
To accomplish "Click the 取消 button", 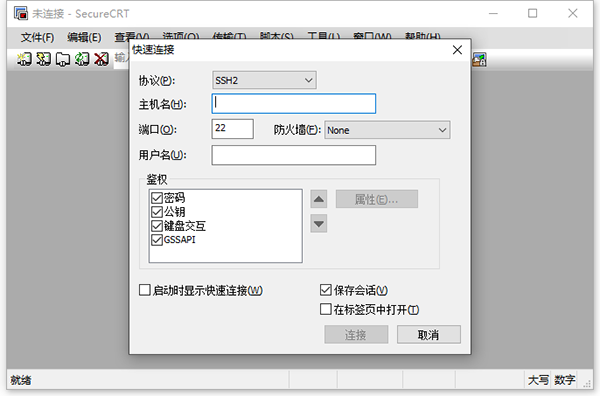I will point(429,335).
